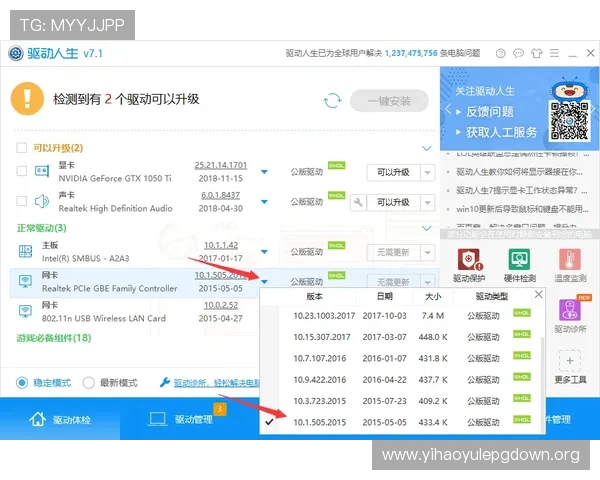Click the refresh rescan icon
The width and height of the screenshot is (600, 480).
(x=332, y=101)
